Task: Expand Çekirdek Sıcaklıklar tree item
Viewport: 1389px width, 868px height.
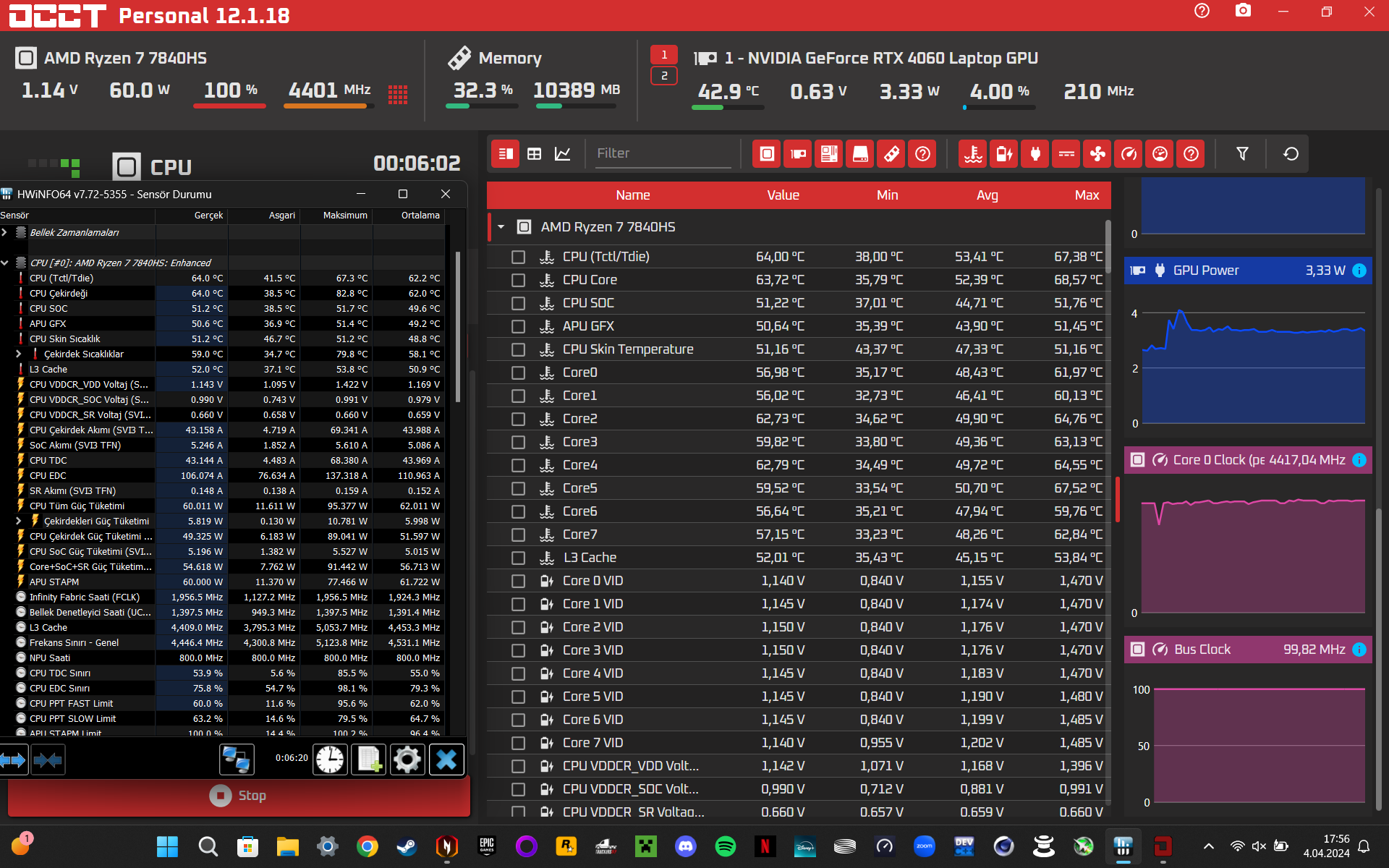Action: click(19, 354)
